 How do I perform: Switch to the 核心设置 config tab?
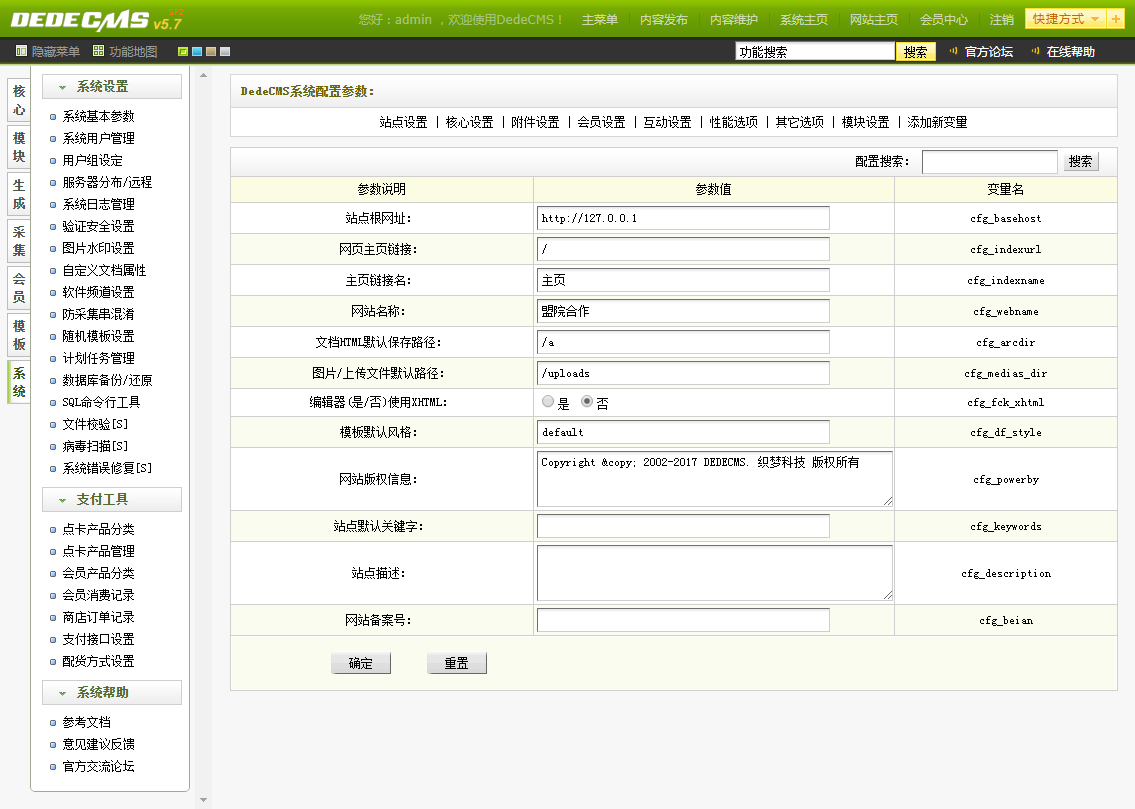[469, 122]
